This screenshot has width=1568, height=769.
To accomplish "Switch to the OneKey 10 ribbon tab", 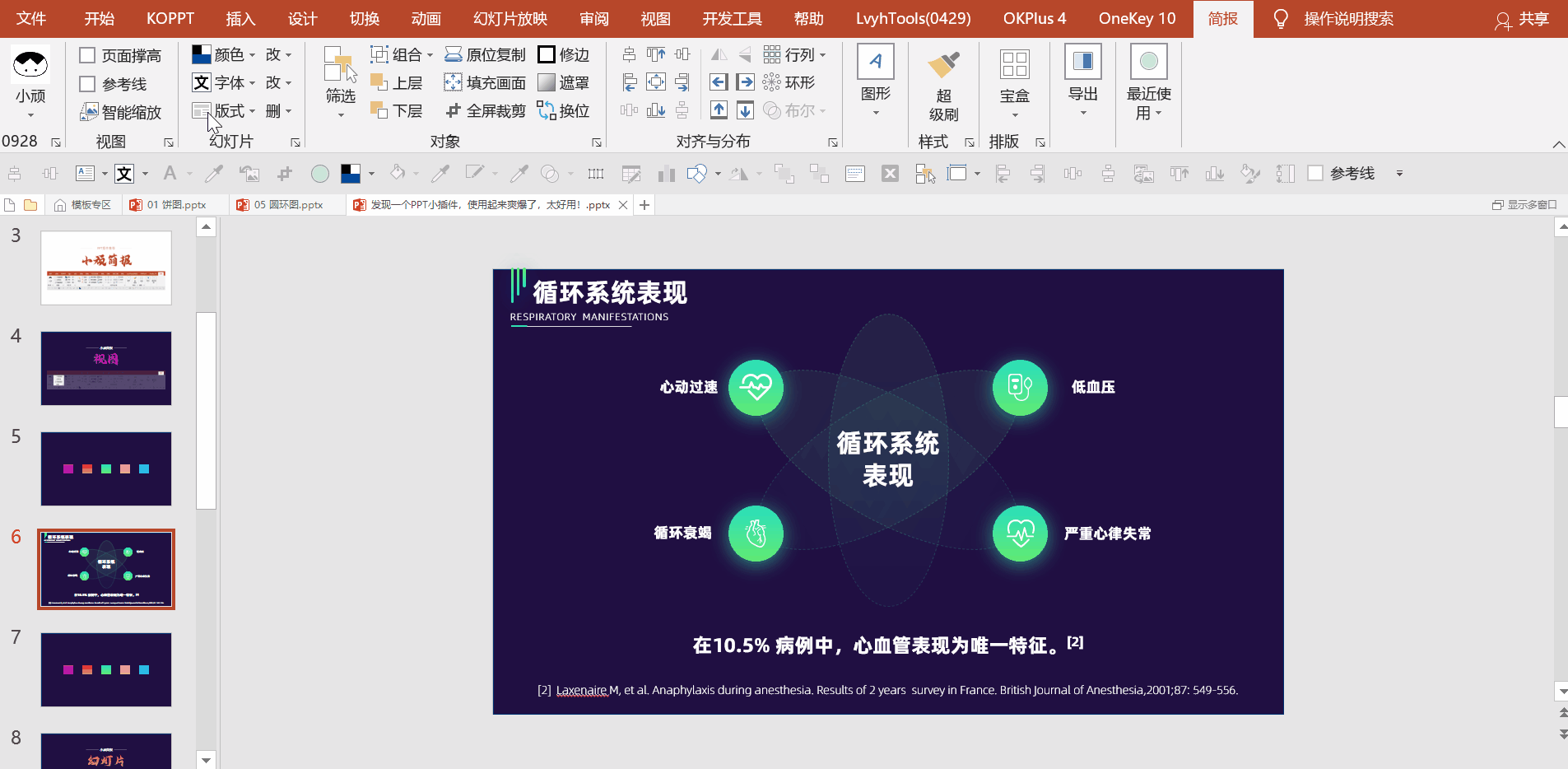I will click(1137, 18).
